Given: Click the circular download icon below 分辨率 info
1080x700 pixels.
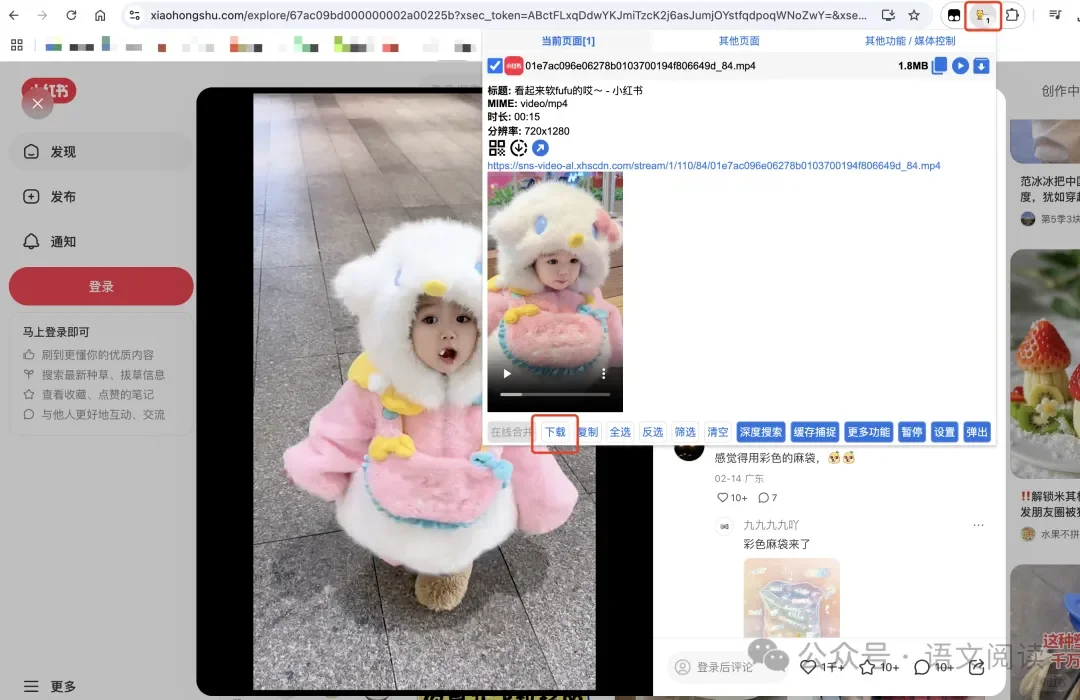Looking at the screenshot, I should click(x=517, y=147).
